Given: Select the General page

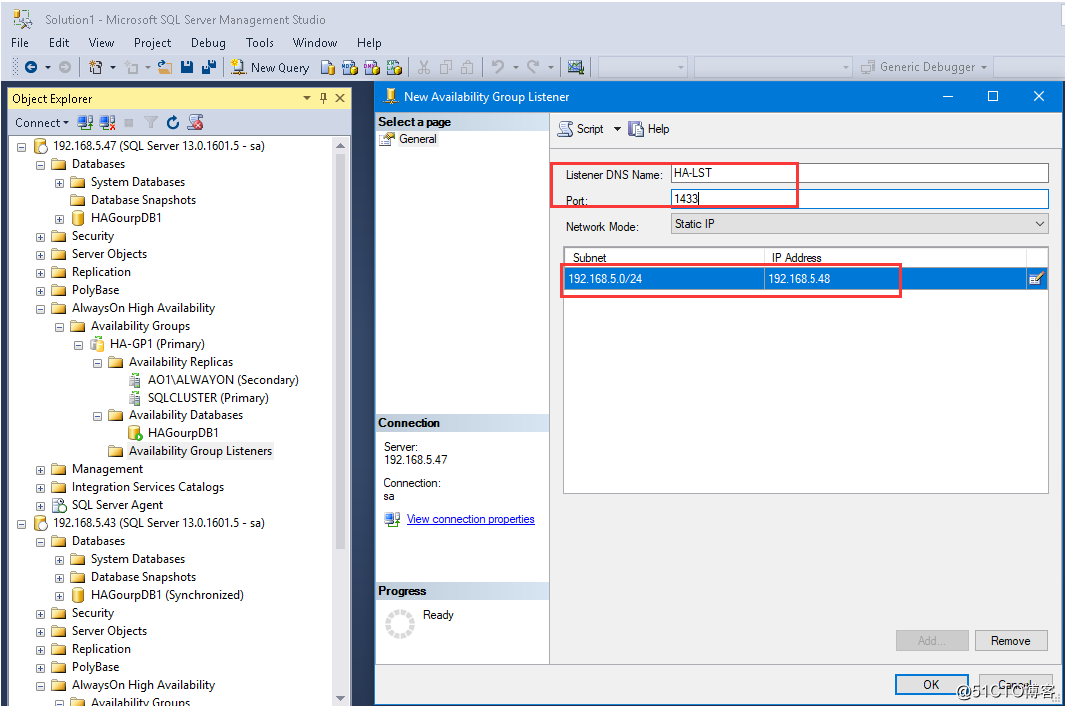Looking at the screenshot, I should 417,139.
